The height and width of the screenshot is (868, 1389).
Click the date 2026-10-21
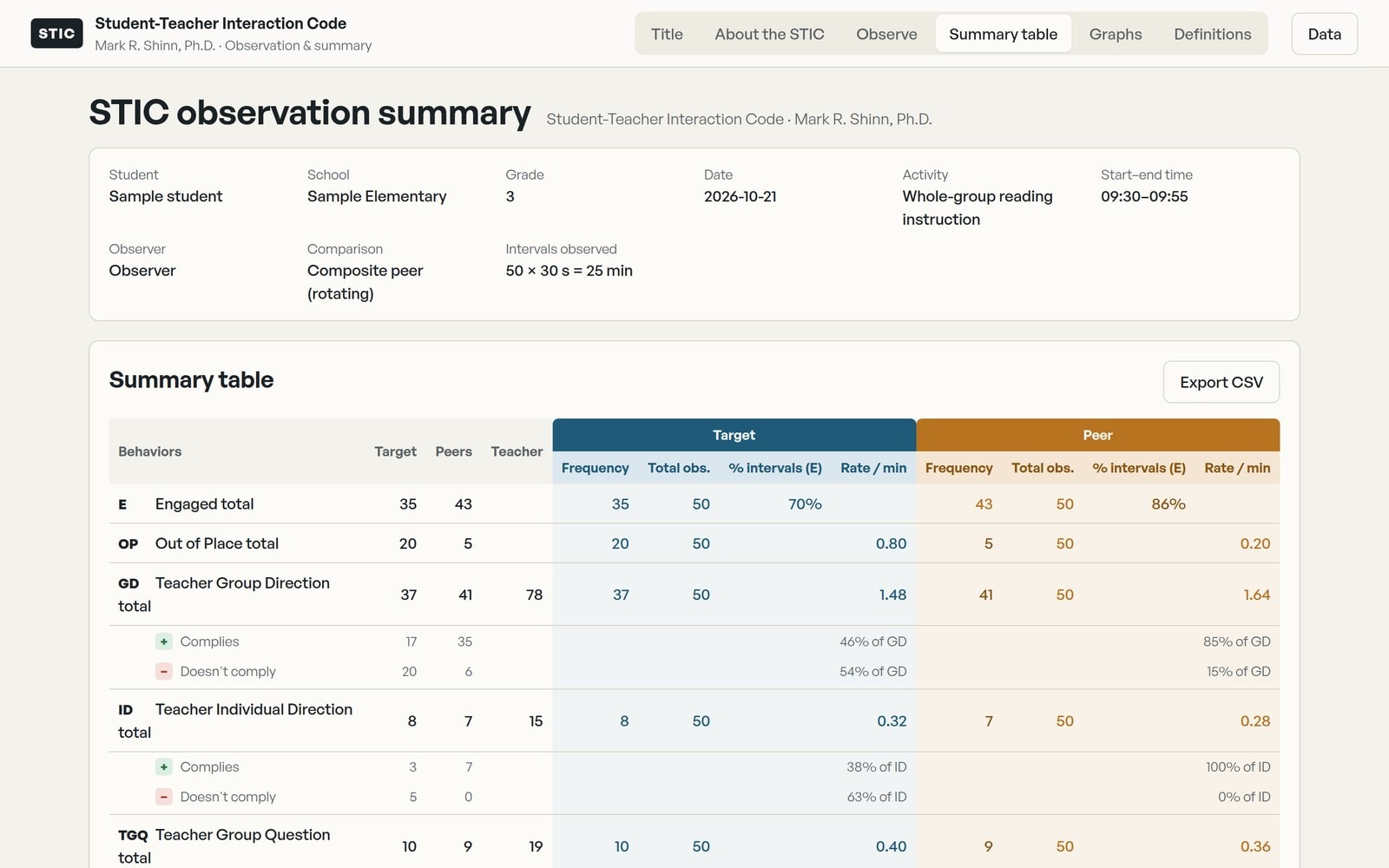click(x=740, y=196)
